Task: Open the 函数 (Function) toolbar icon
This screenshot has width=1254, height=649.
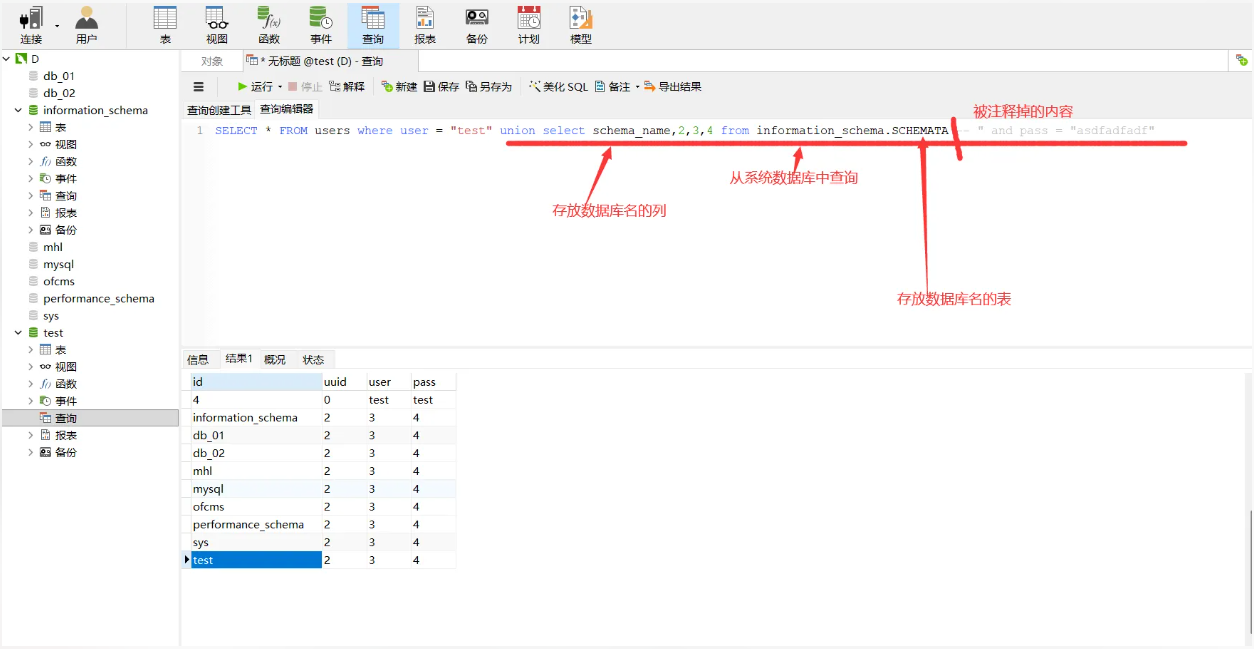Action: point(269,25)
